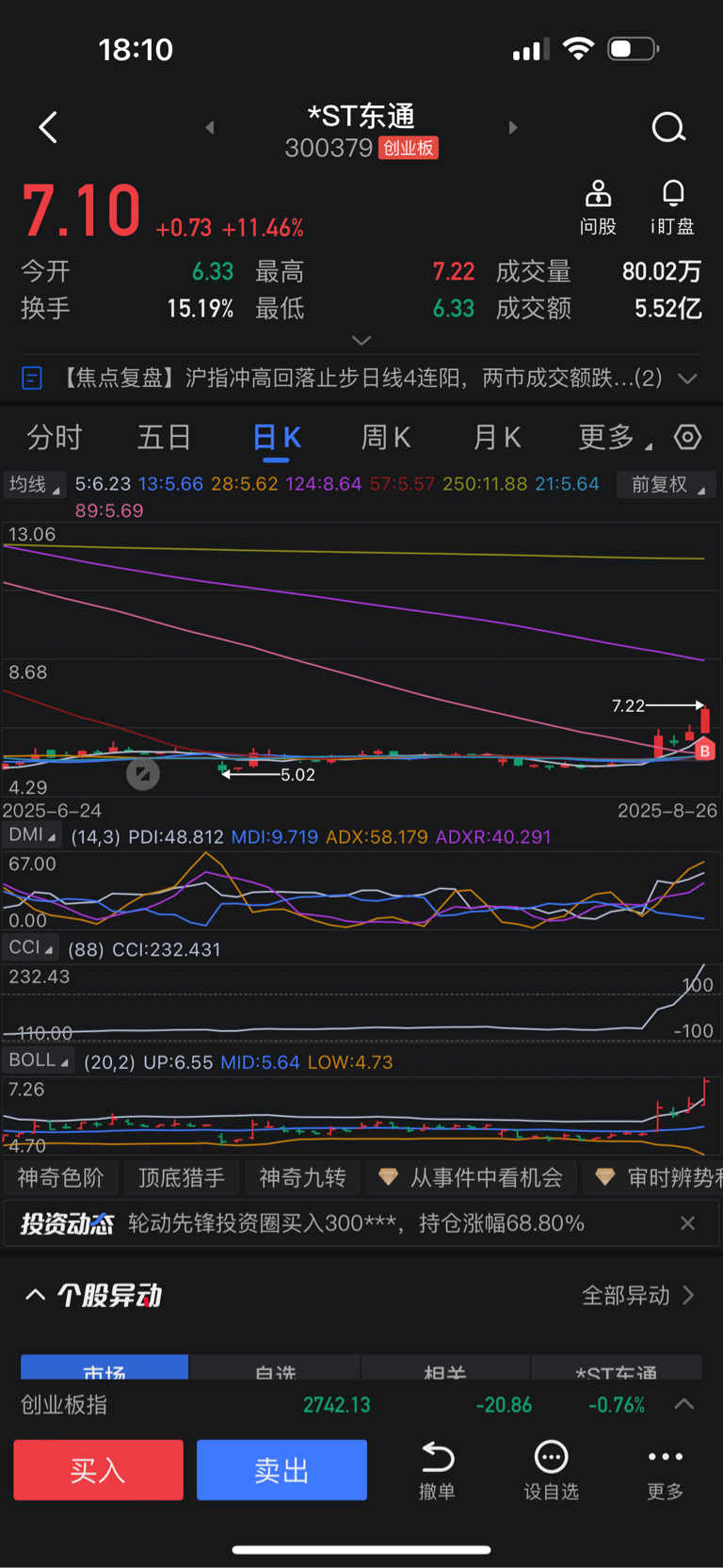
Task: Tap index value 2742.13
Action: [336, 1405]
